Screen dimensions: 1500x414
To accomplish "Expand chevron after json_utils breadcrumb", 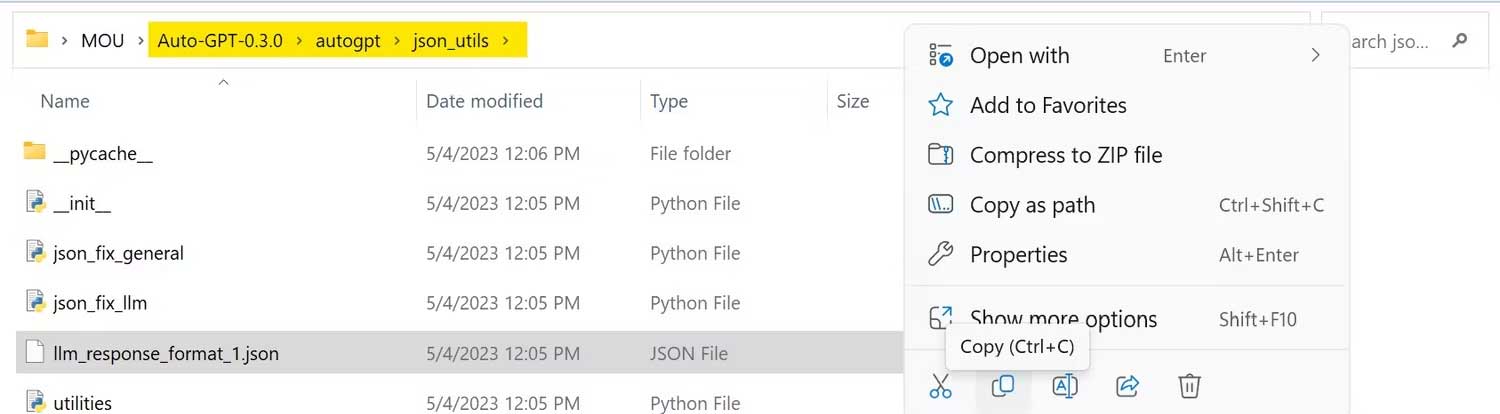I will pos(507,41).
